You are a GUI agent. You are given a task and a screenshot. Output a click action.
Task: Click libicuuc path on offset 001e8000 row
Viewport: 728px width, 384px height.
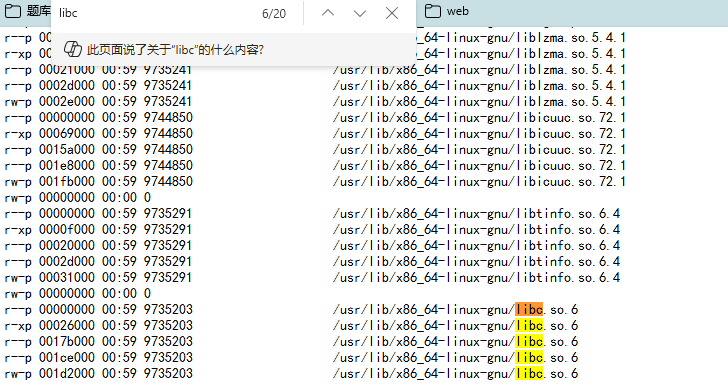(479, 165)
